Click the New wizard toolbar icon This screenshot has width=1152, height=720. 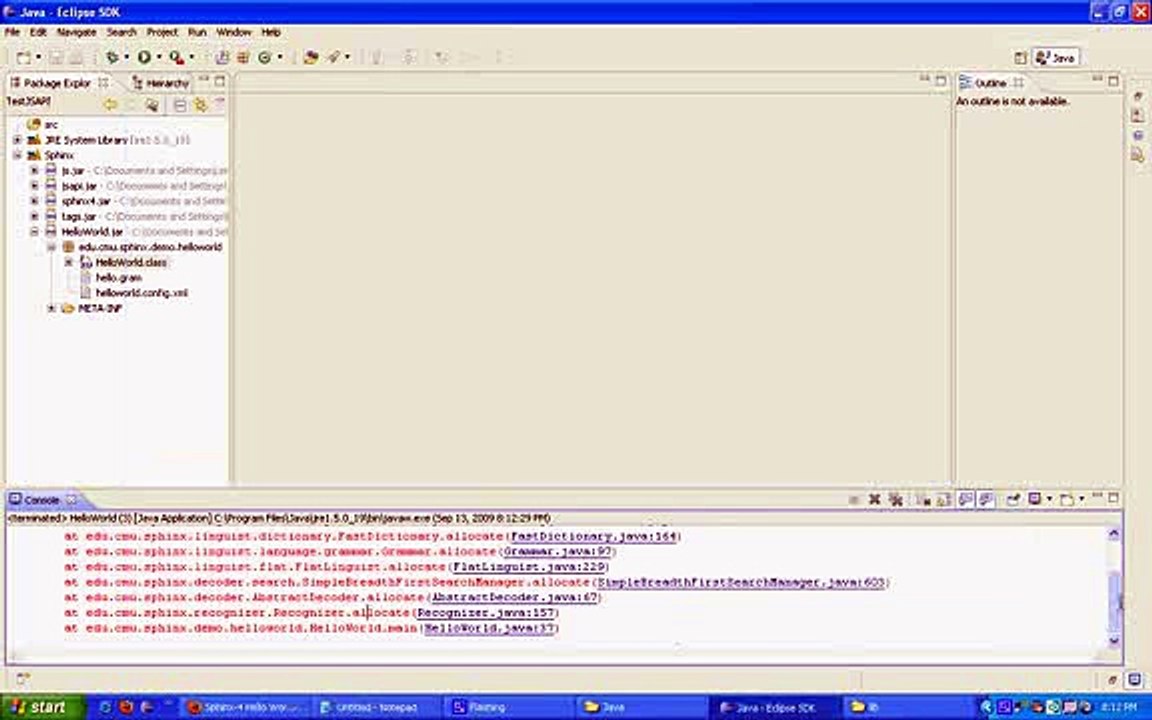pyautogui.click(x=24, y=57)
